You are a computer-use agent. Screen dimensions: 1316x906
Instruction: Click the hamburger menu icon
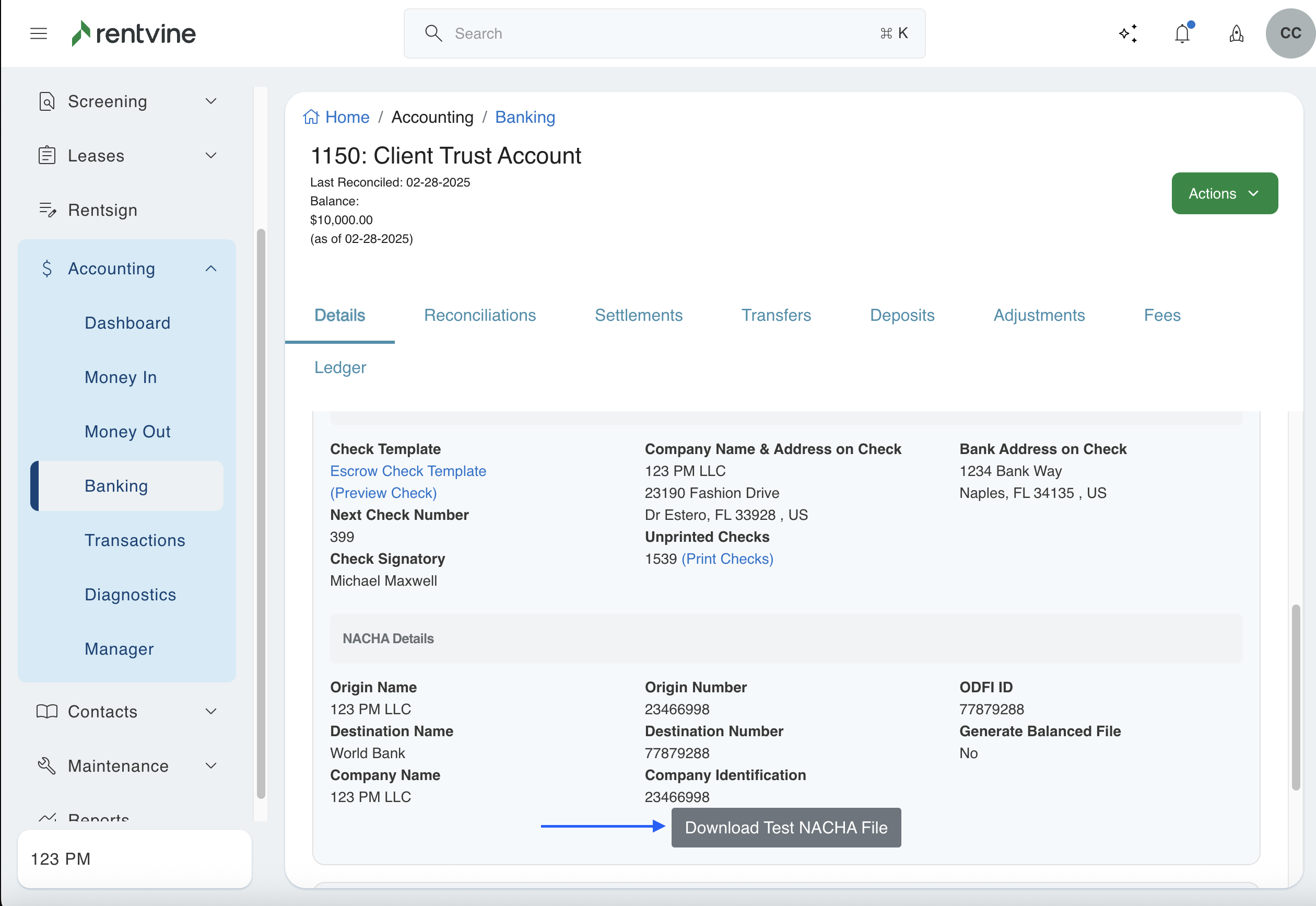pos(39,33)
